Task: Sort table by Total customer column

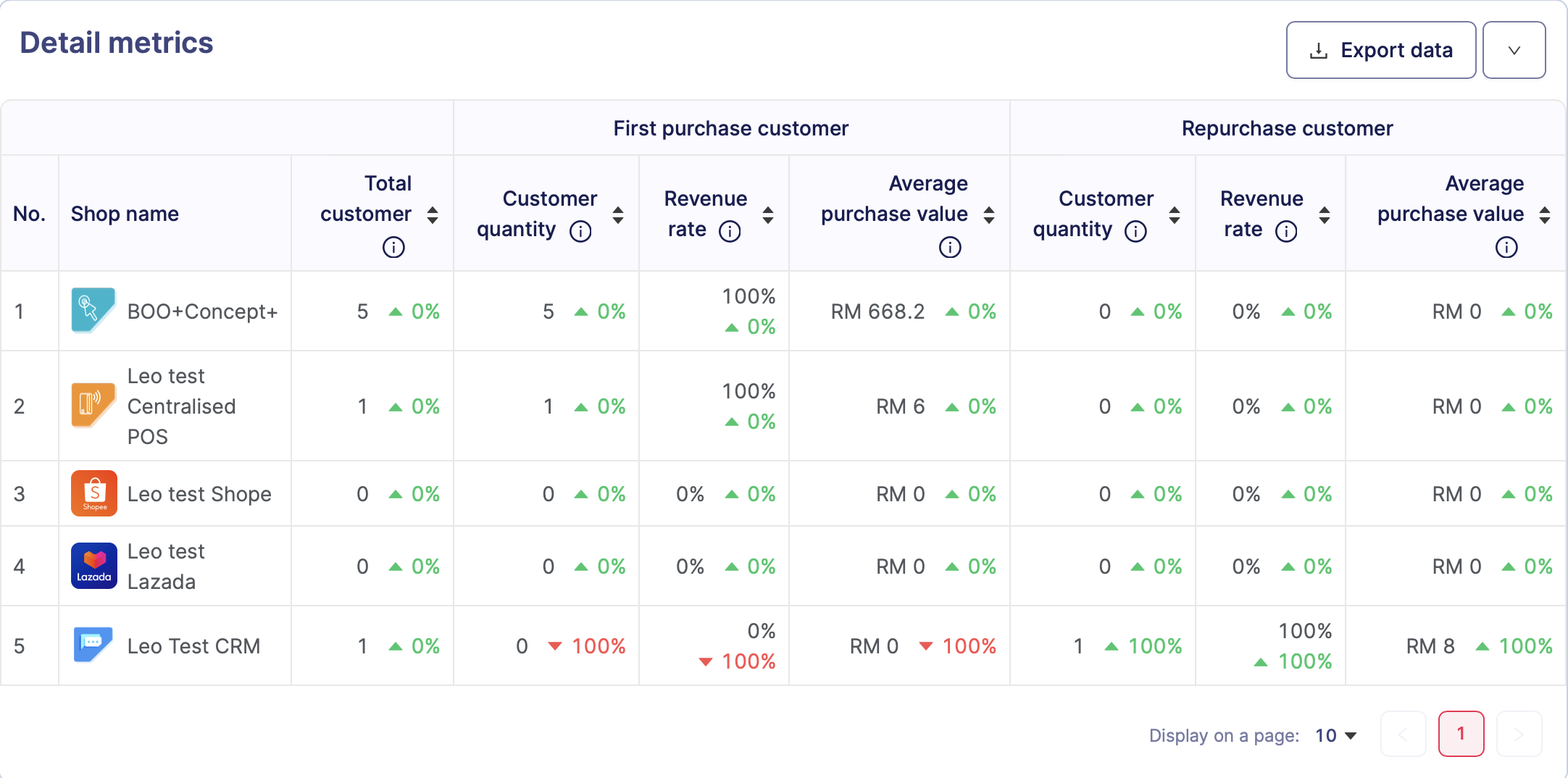Action: tap(433, 214)
